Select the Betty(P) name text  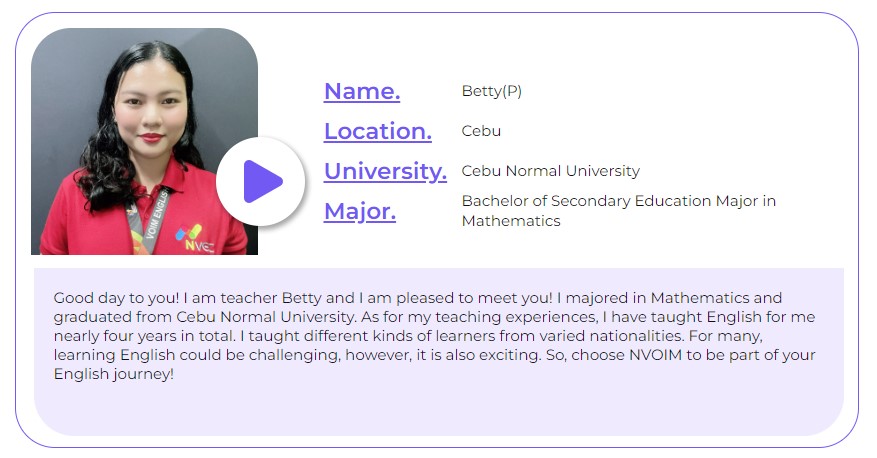pos(492,91)
